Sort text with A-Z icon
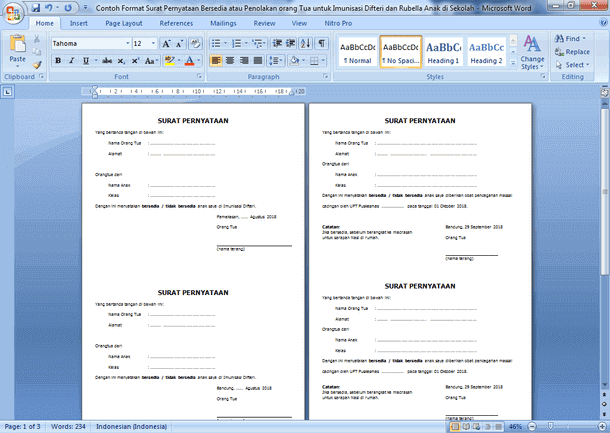The image size is (610, 433). [x=305, y=43]
